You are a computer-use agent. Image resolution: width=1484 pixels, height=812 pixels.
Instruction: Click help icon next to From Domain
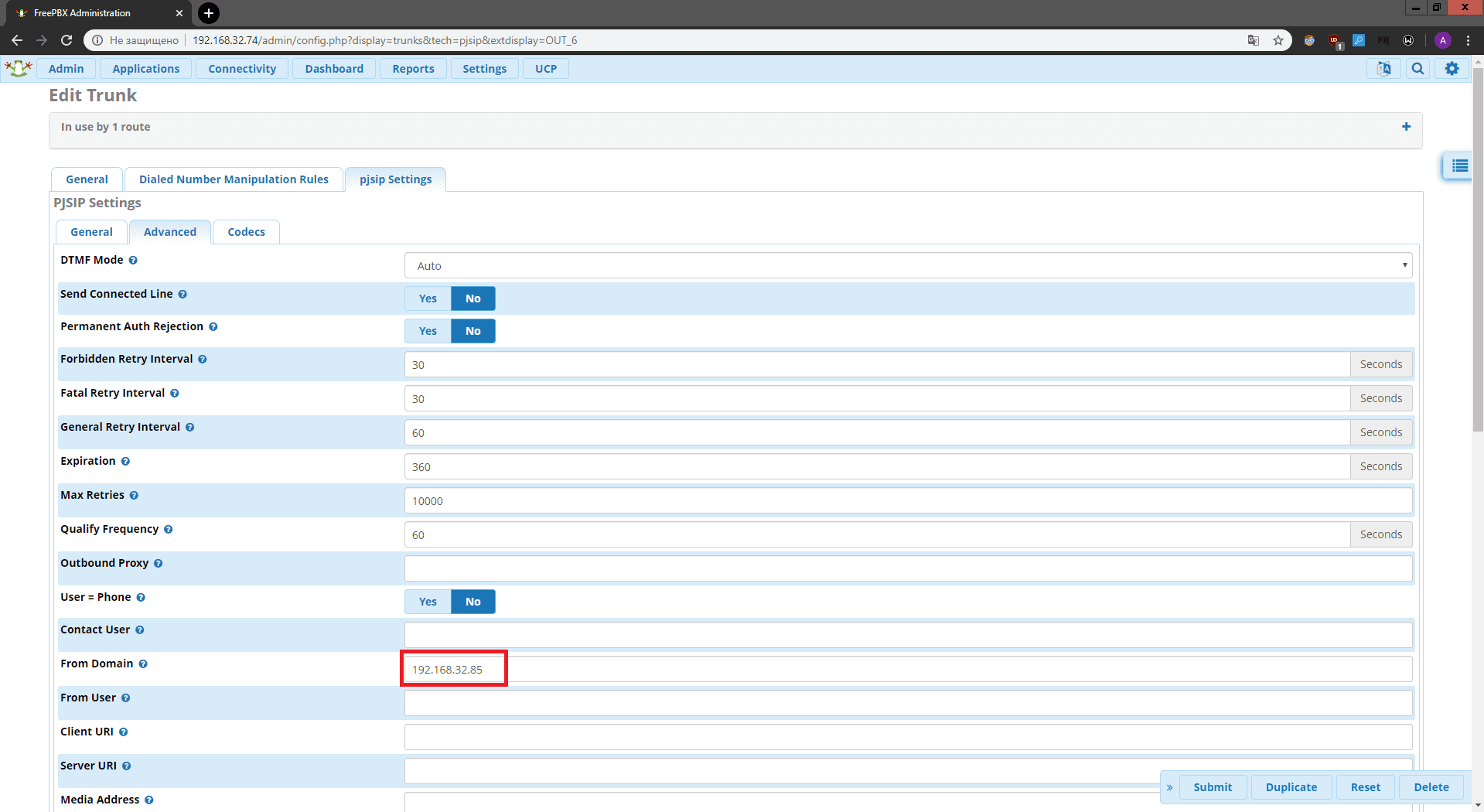click(143, 664)
